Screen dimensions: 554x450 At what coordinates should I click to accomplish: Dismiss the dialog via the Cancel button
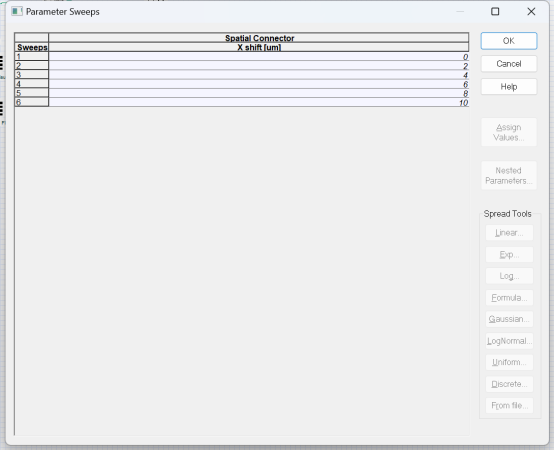(x=509, y=64)
